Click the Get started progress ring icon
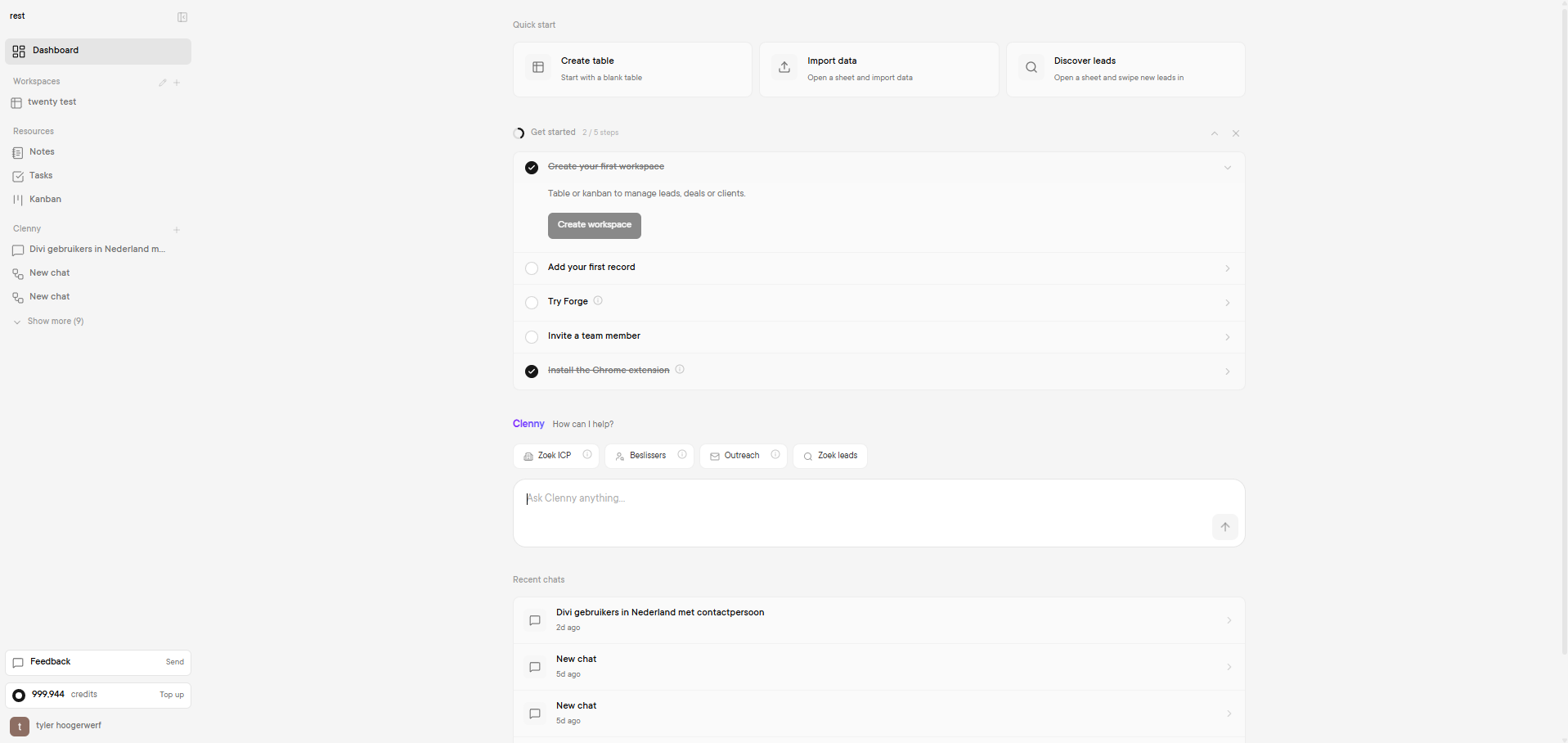Viewport: 1568px width, 743px height. click(519, 133)
